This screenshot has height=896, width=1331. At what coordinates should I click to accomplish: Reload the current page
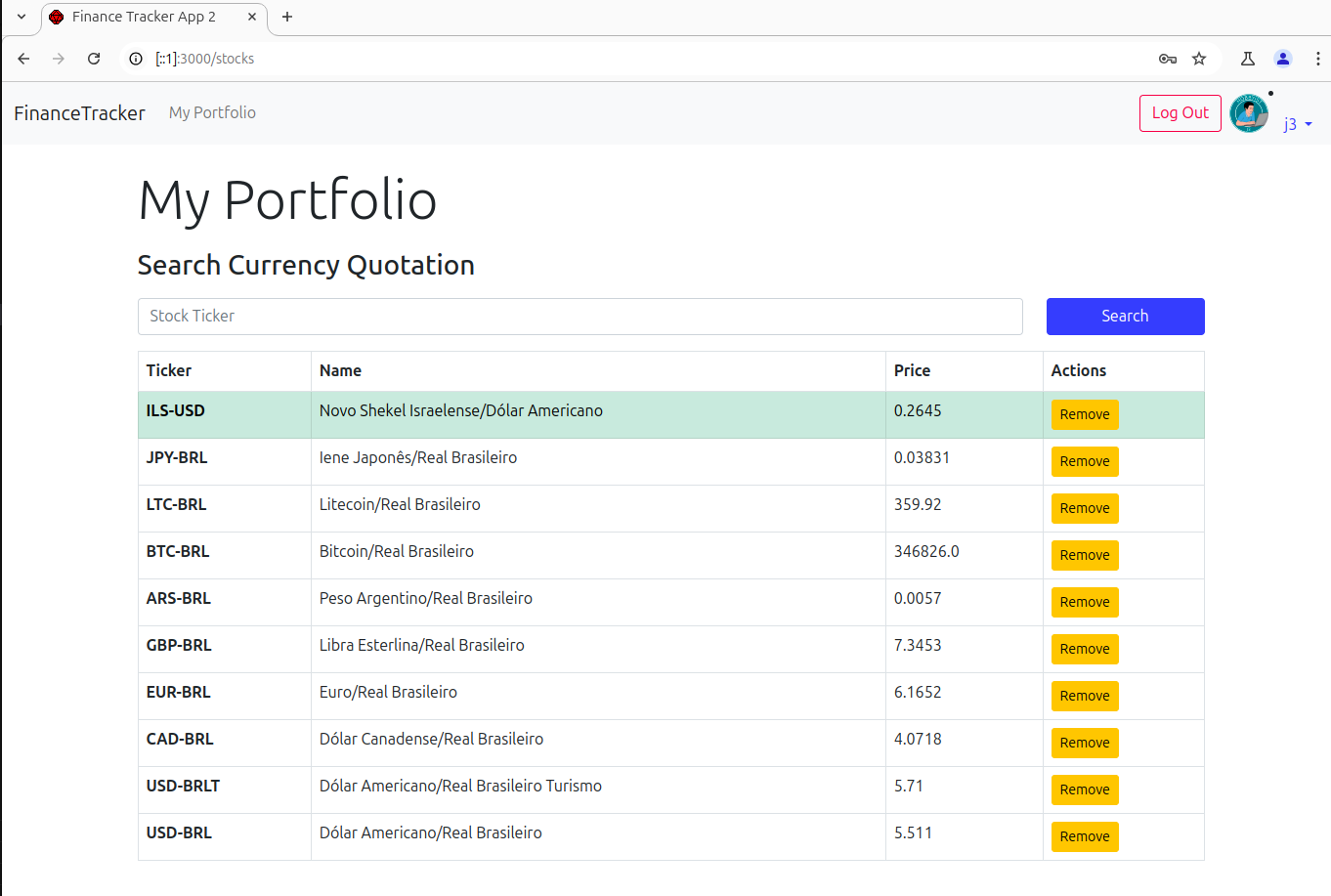tap(94, 59)
